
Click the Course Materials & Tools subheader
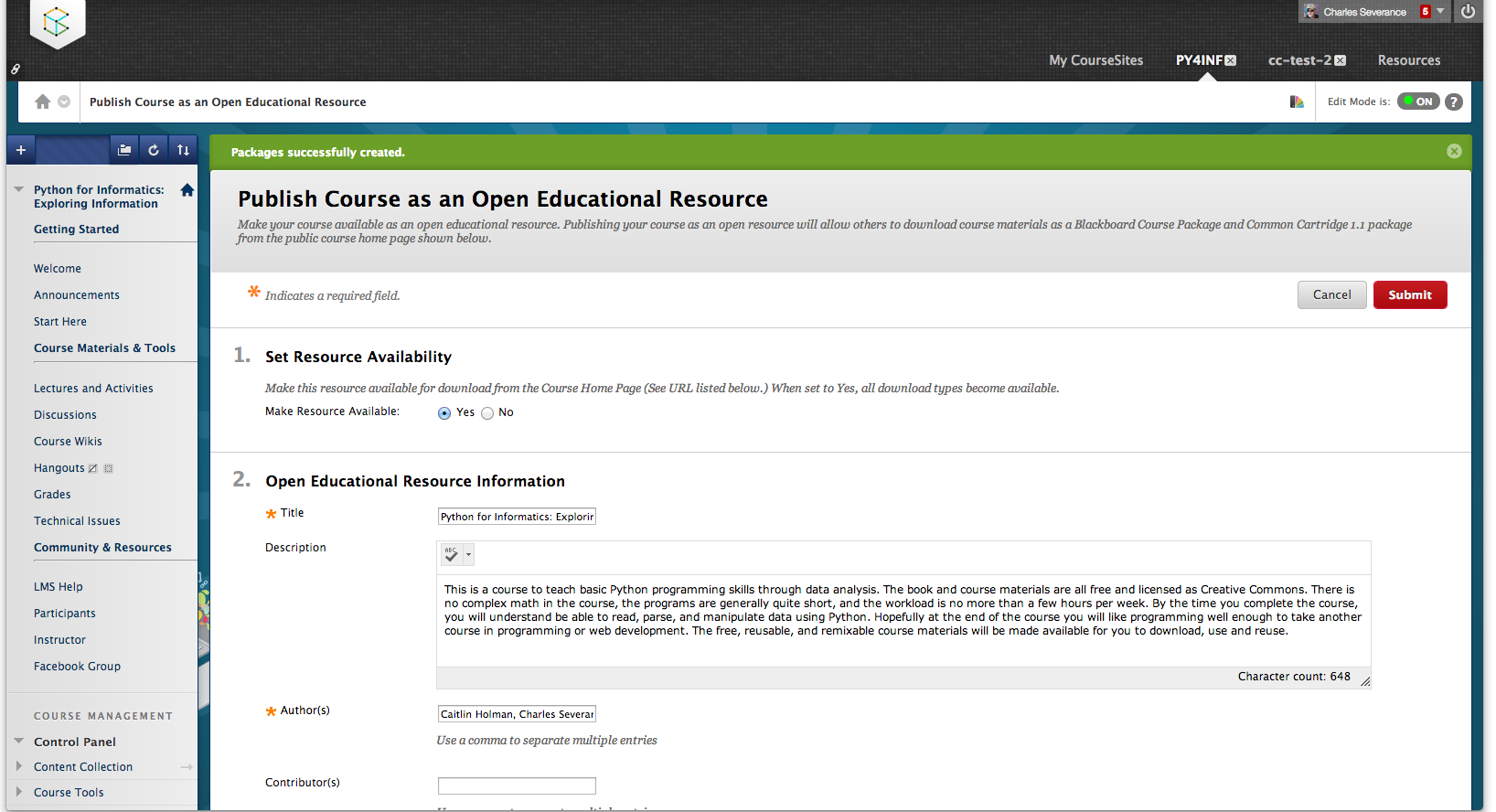104,348
